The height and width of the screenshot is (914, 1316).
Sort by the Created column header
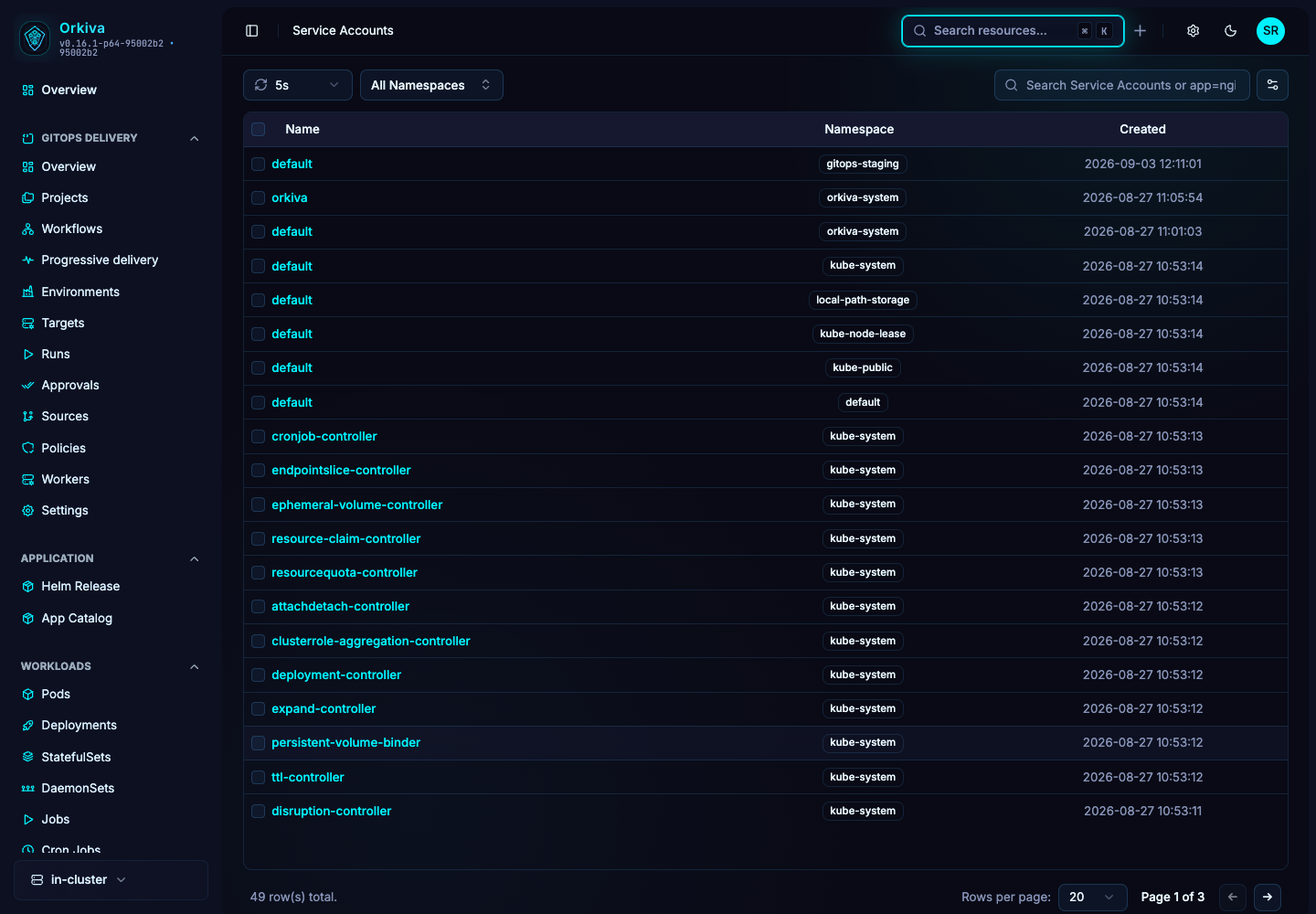coord(1142,129)
